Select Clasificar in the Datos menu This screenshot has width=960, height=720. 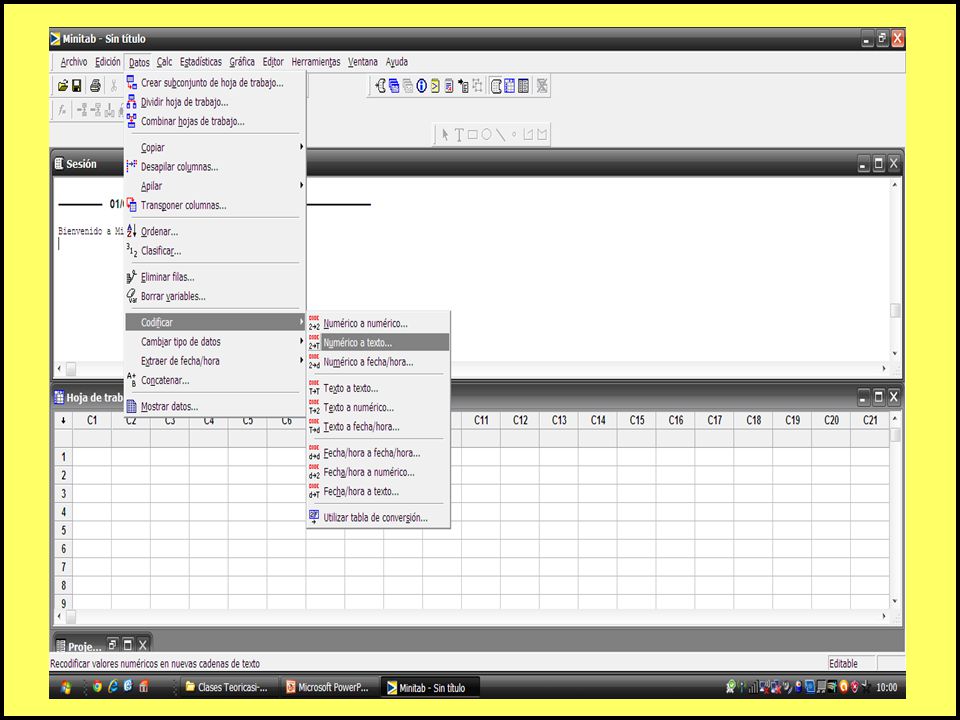214,251
